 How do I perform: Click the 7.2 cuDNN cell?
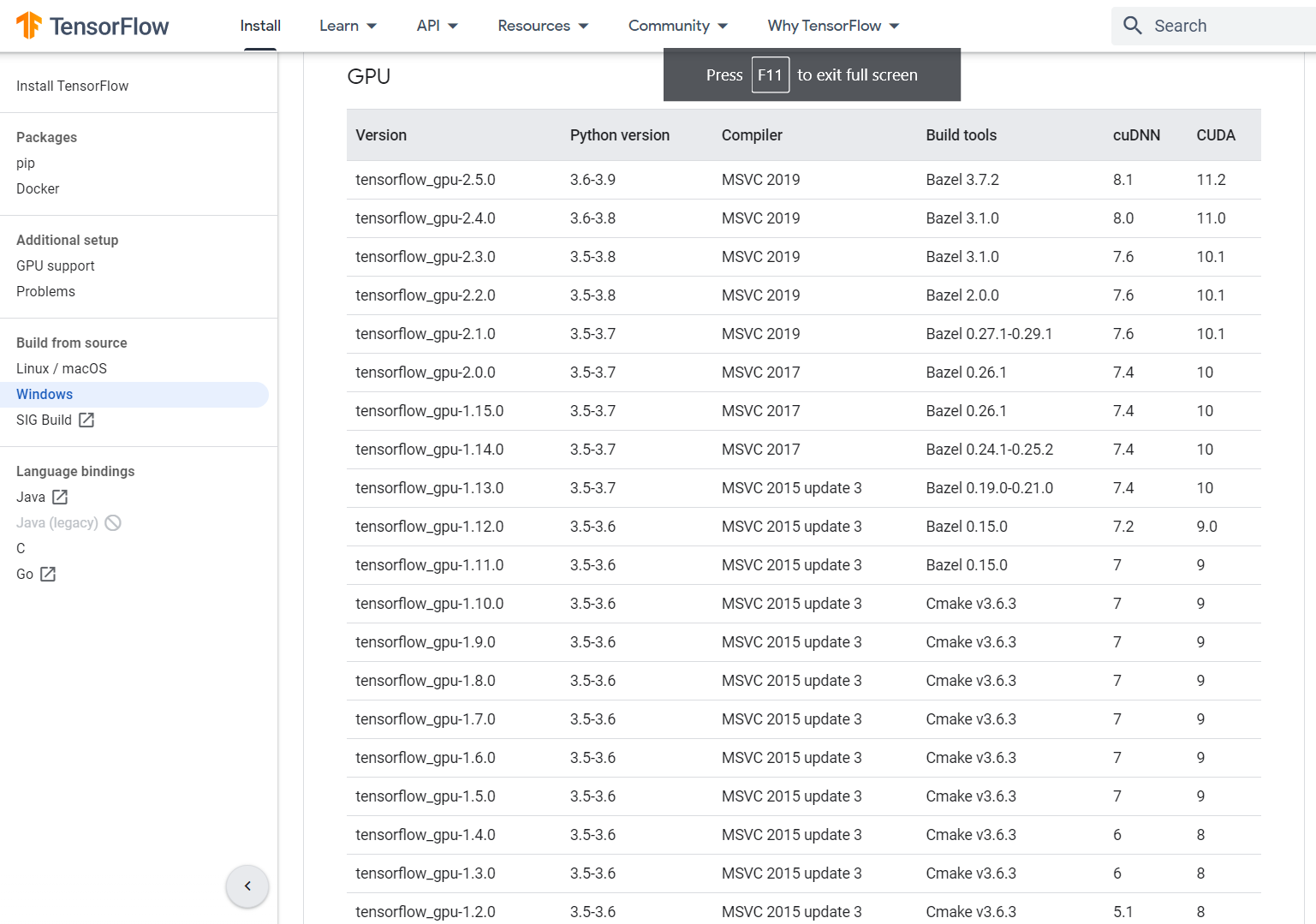point(1123,527)
